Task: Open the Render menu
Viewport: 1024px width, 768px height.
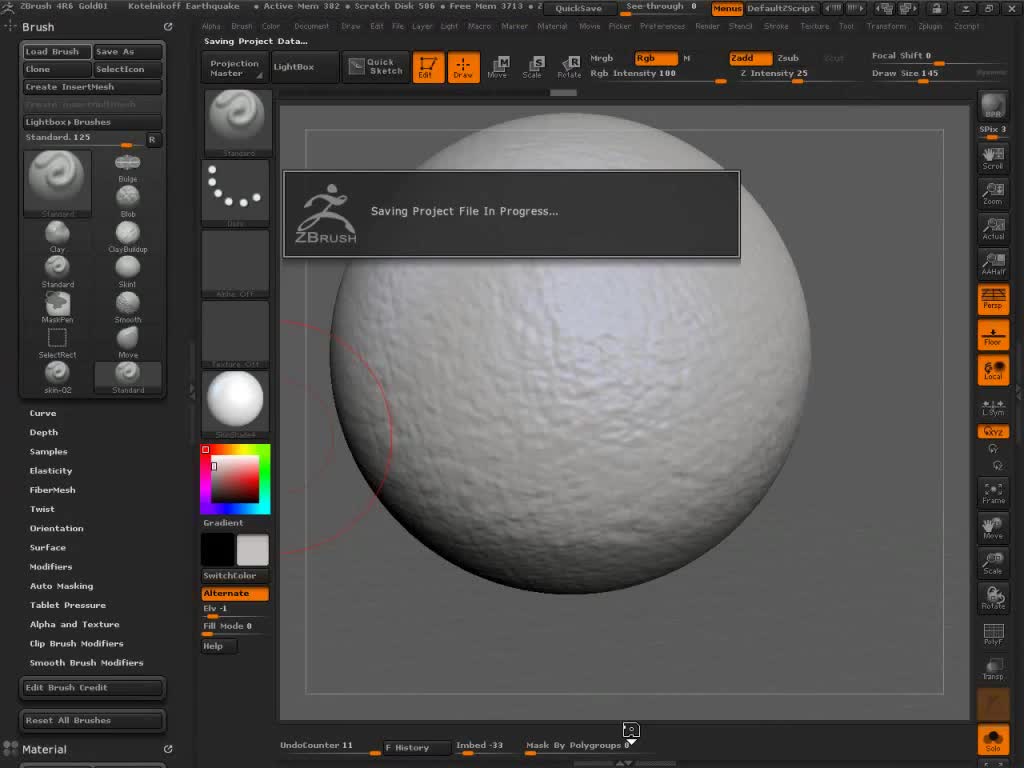Action: point(707,26)
